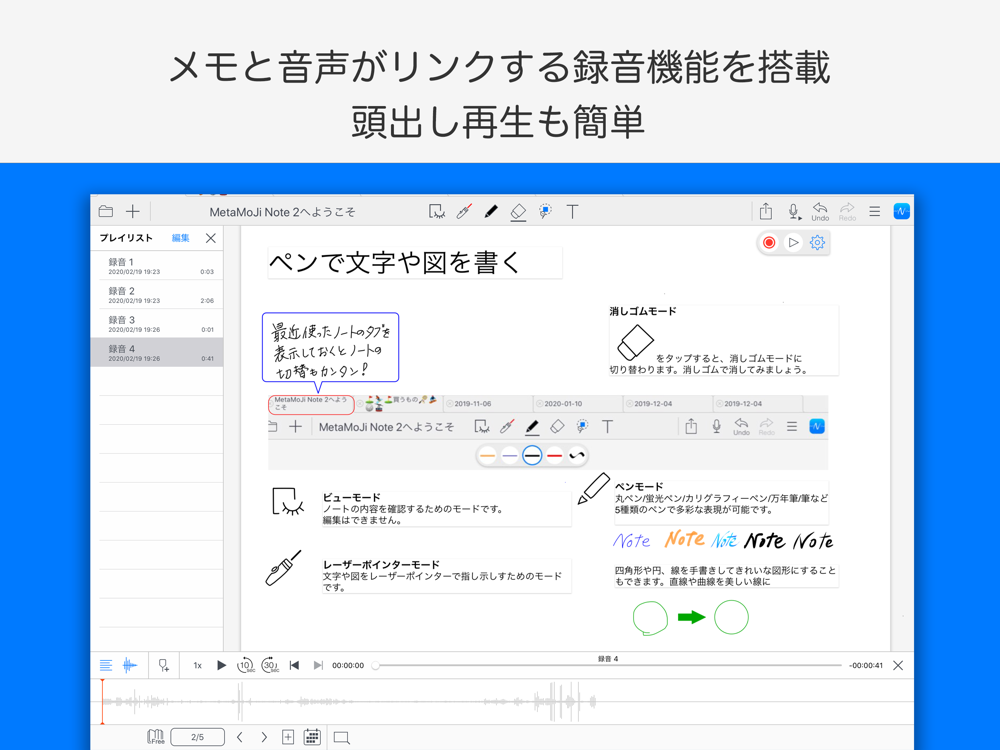Select 録音 2 in the playlist

[157, 294]
